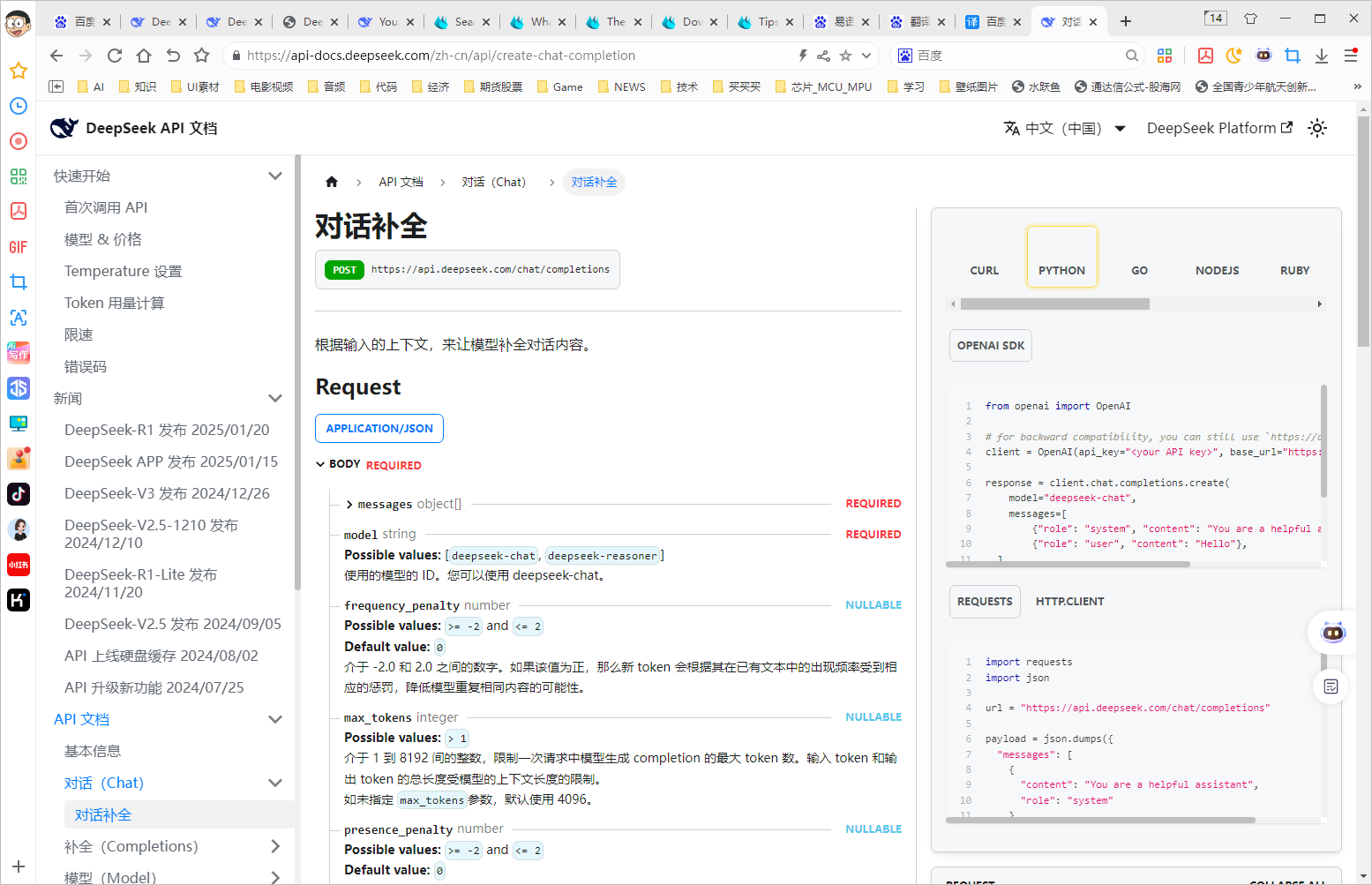1372x885 pixels.
Task: Open the floating AI assistant robot icon
Action: pos(1332,632)
